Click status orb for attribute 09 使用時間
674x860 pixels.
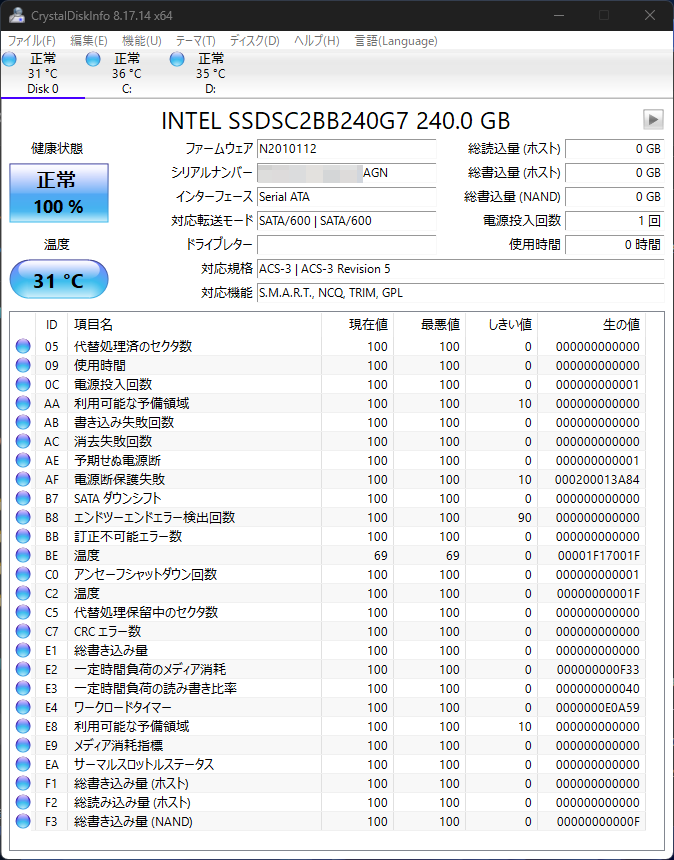23,365
